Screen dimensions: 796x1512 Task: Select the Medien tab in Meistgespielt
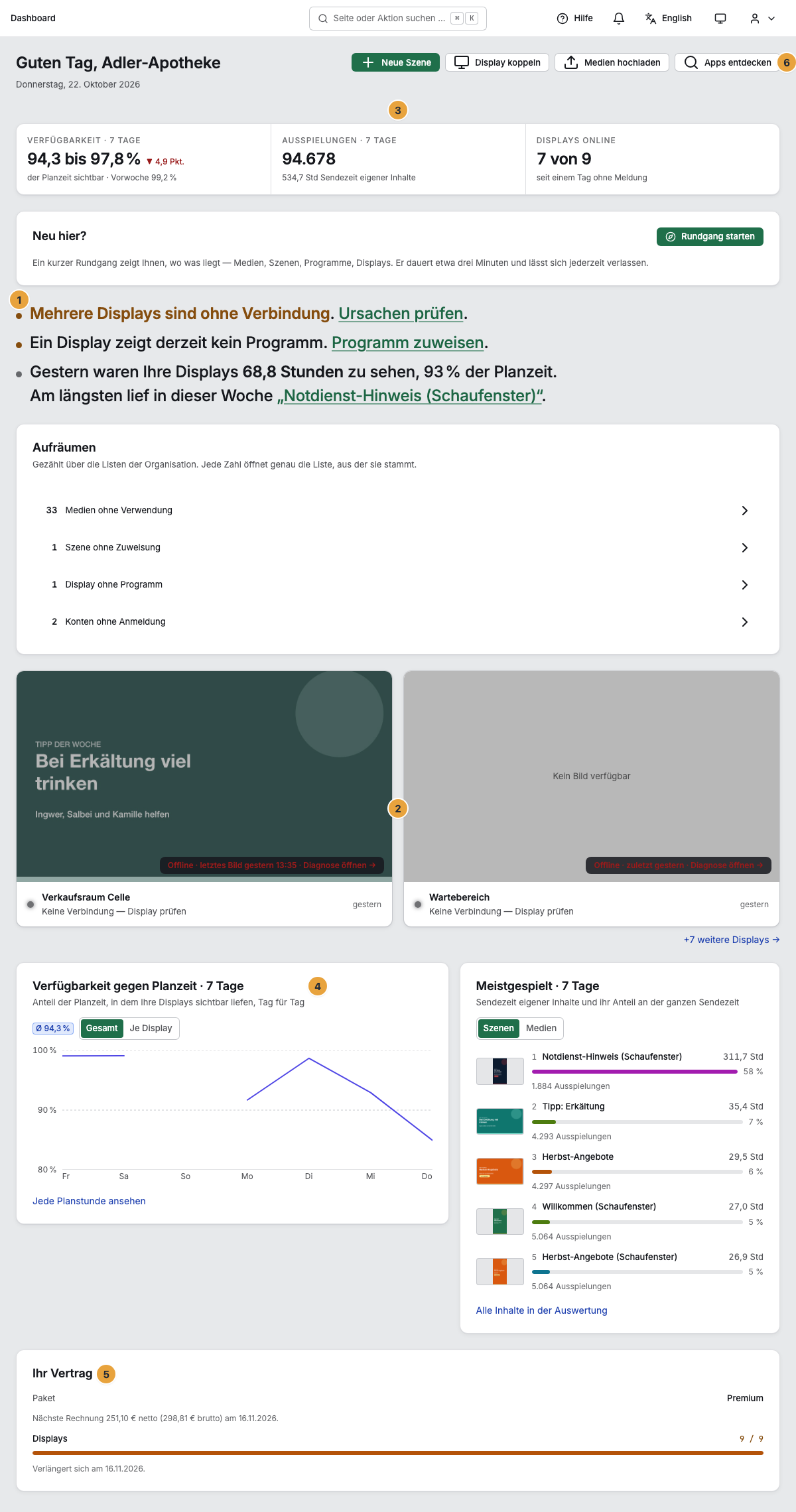click(x=541, y=1029)
